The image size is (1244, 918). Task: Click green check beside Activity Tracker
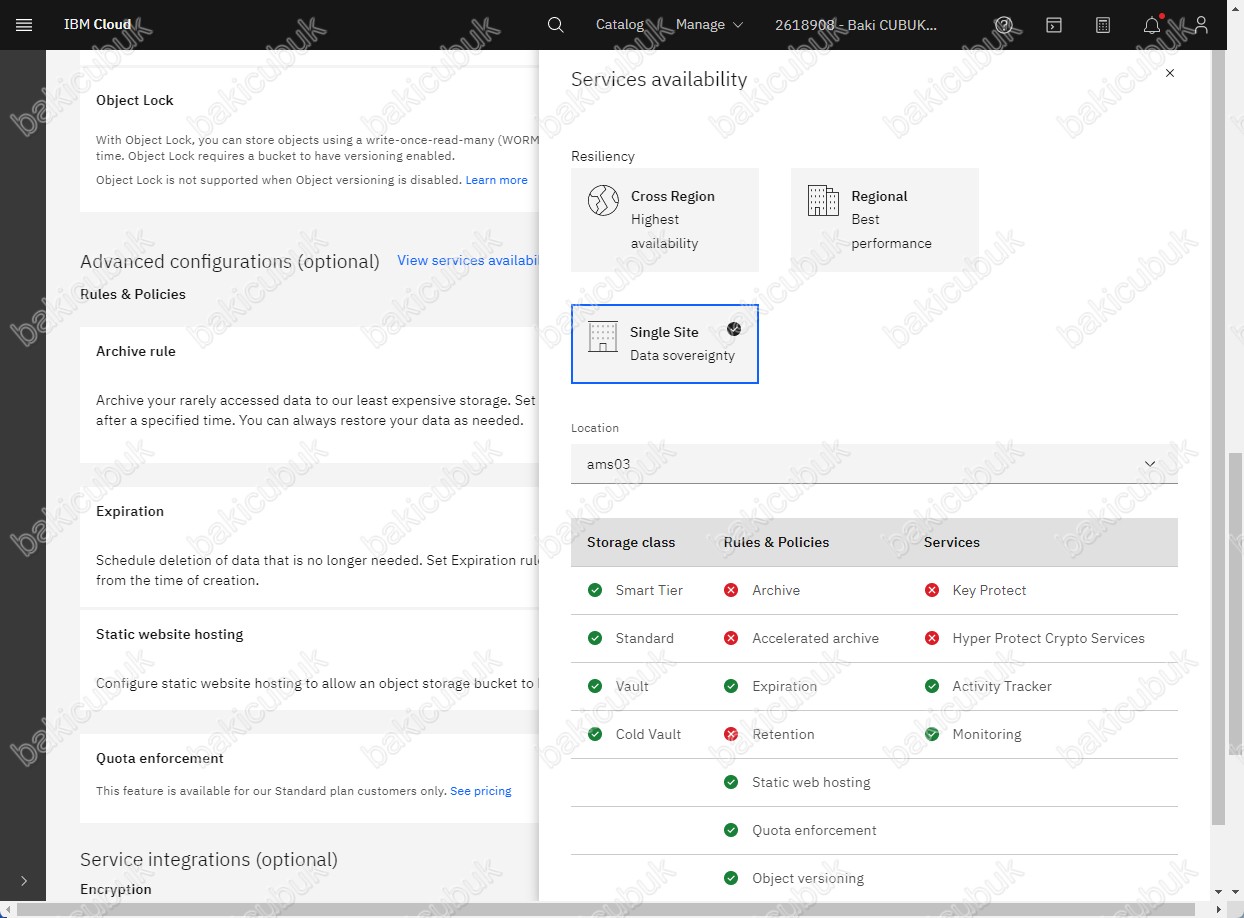[x=932, y=686]
